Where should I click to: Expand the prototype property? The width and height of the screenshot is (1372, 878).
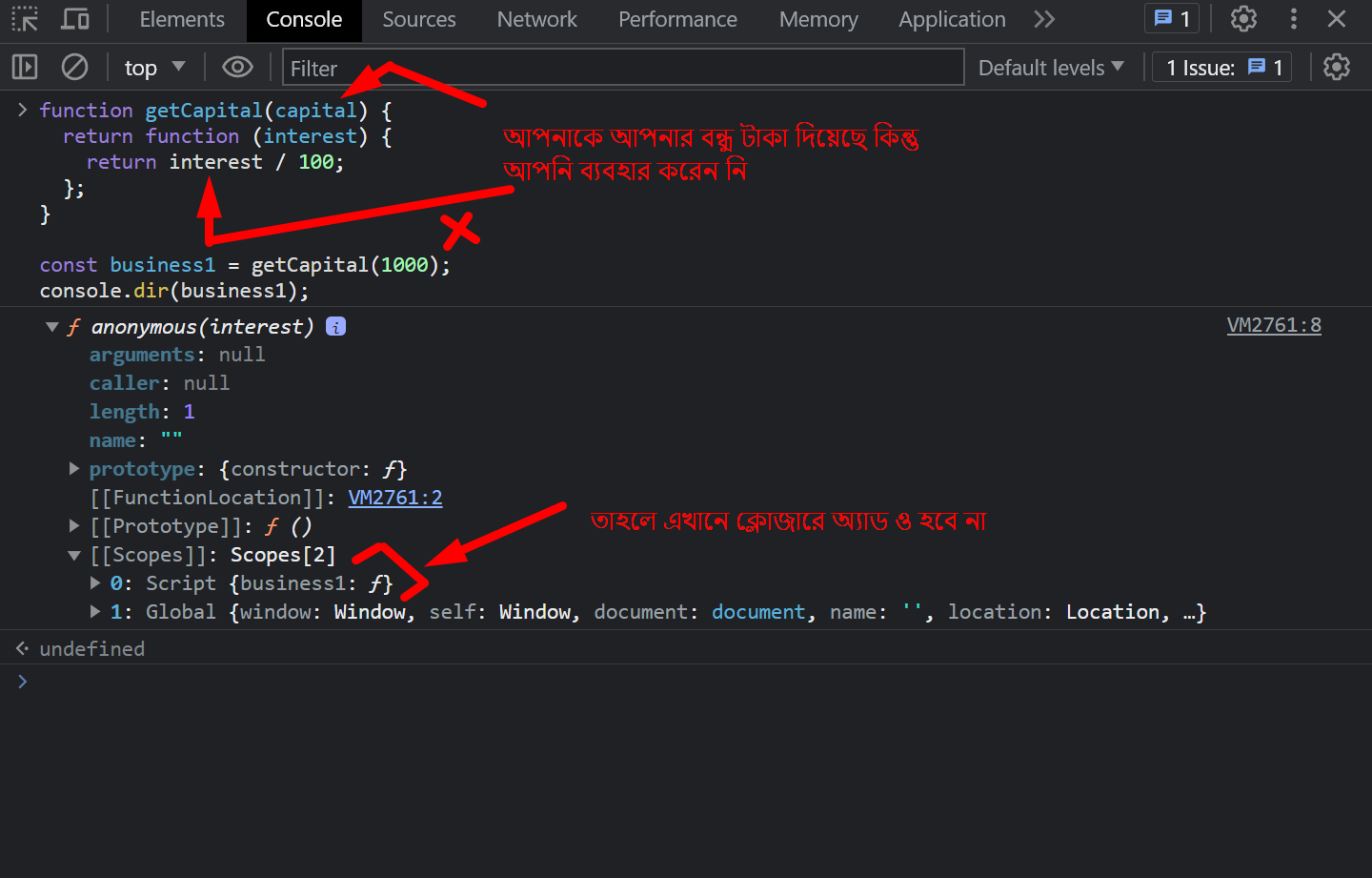point(74,469)
